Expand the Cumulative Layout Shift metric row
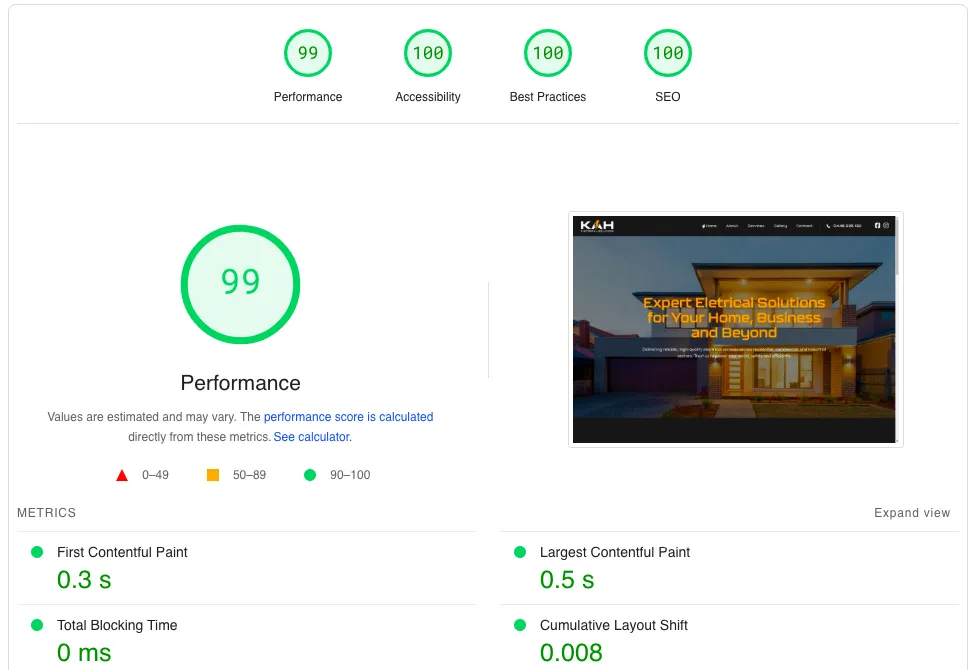This screenshot has height=670, width=974. [x=613, y=625]
